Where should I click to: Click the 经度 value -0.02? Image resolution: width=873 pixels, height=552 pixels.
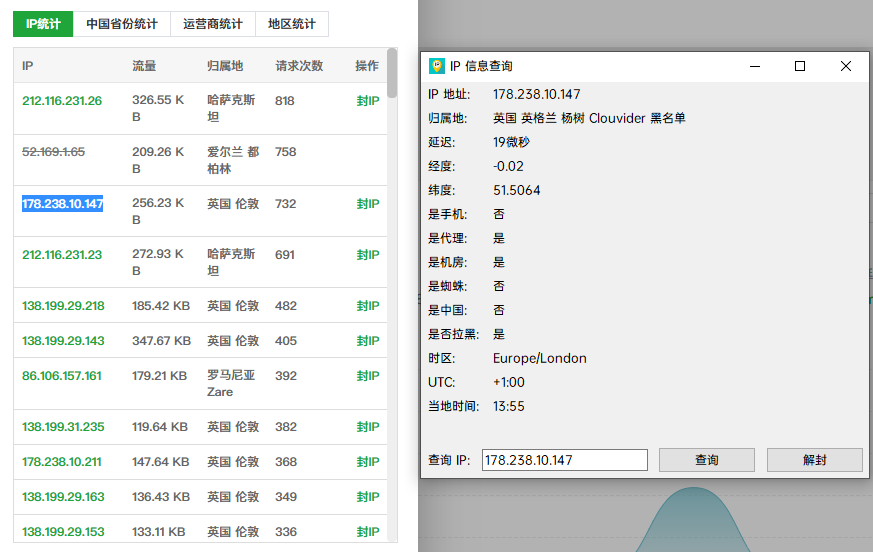pyautogui.click(x=508, y=166)
